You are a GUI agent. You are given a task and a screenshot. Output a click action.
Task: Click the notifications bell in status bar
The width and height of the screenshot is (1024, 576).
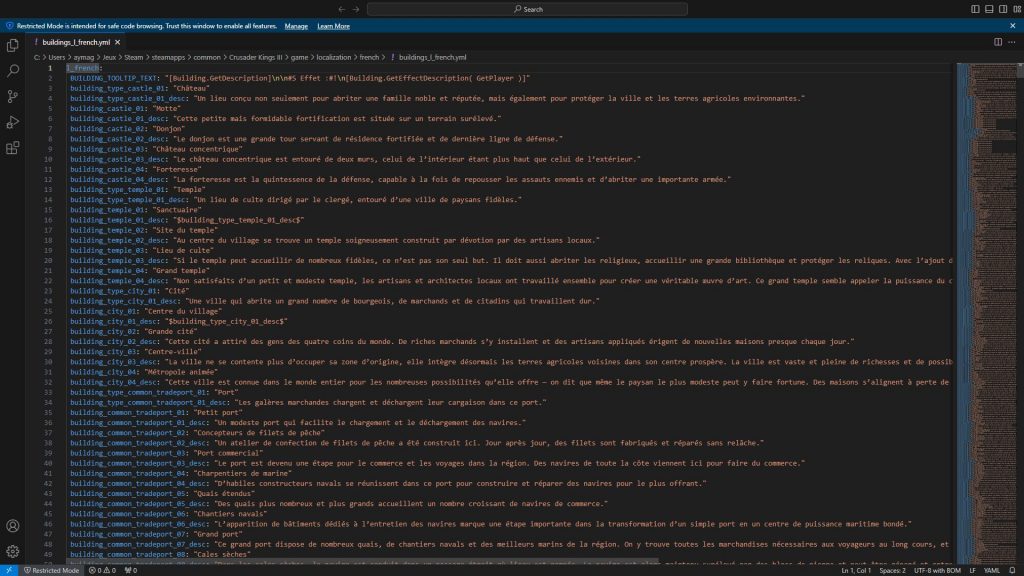pos(1012,570)
